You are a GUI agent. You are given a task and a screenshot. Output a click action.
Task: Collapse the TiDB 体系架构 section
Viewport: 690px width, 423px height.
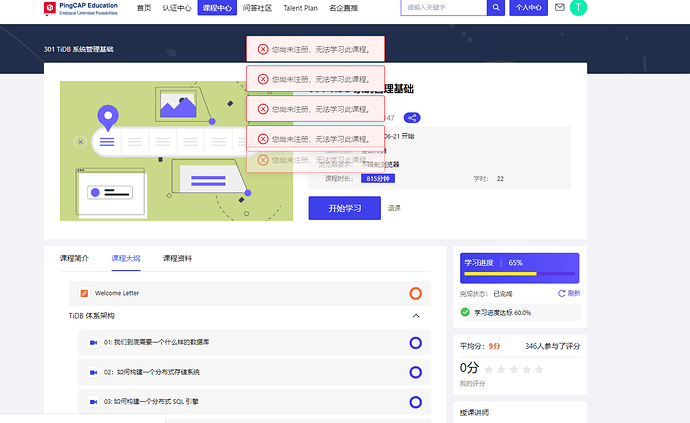(x=415, y=316)
